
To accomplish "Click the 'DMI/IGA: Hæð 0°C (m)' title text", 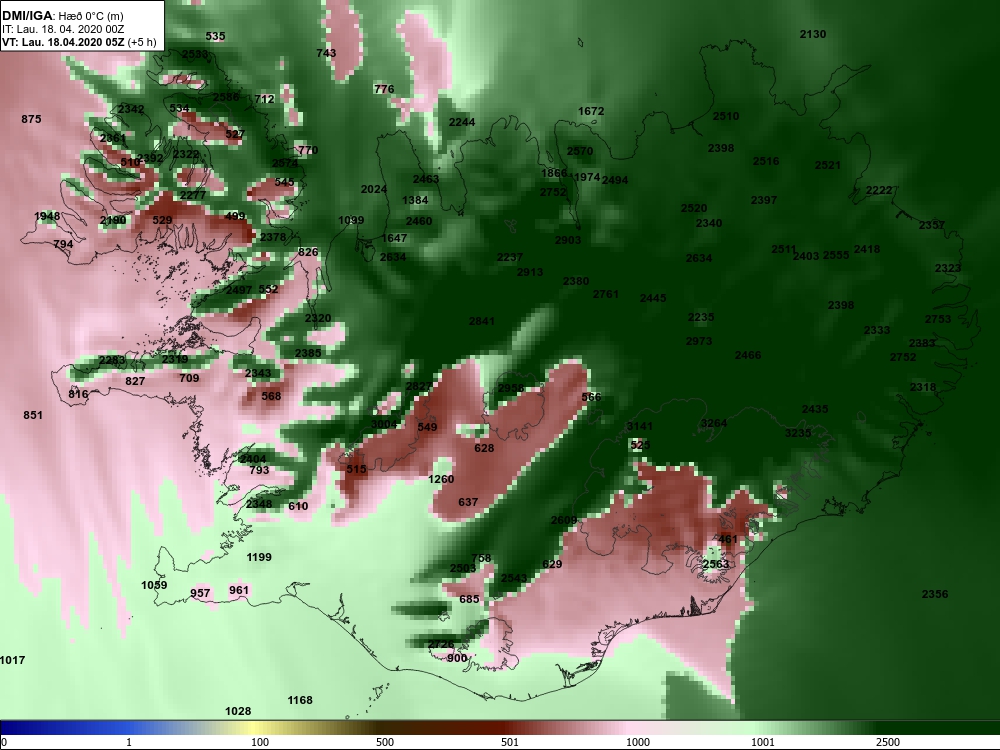I will [63, 16].
